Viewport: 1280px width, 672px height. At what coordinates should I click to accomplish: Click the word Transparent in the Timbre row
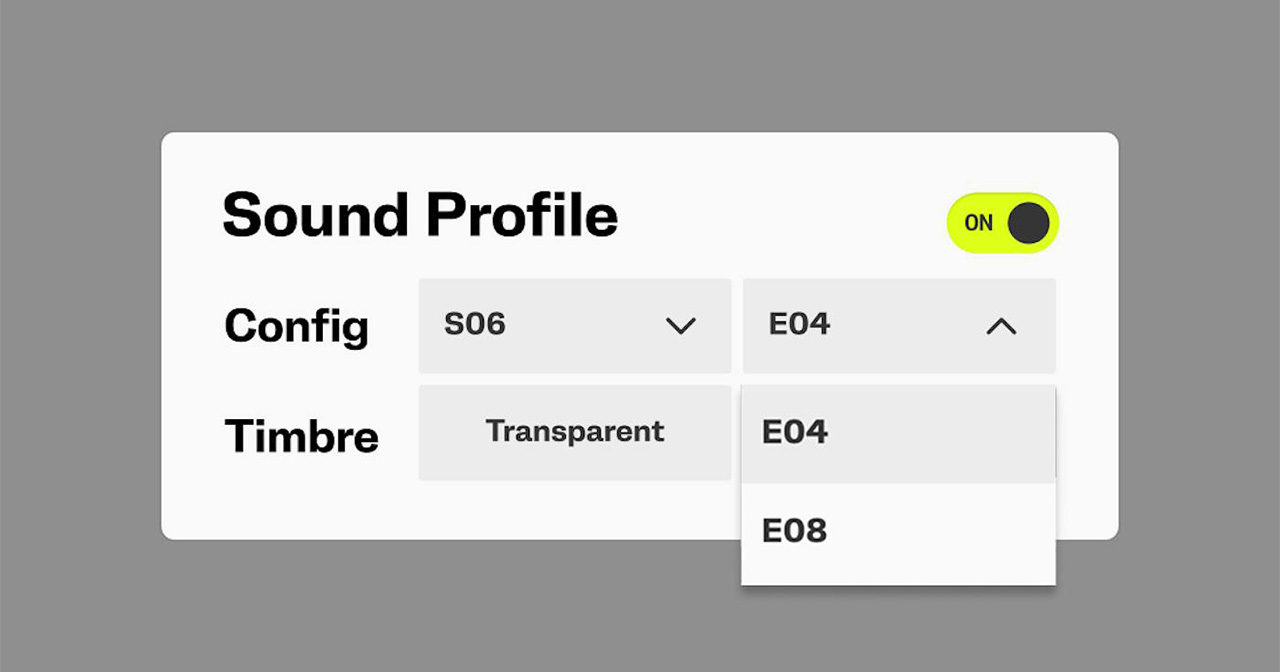574,431
